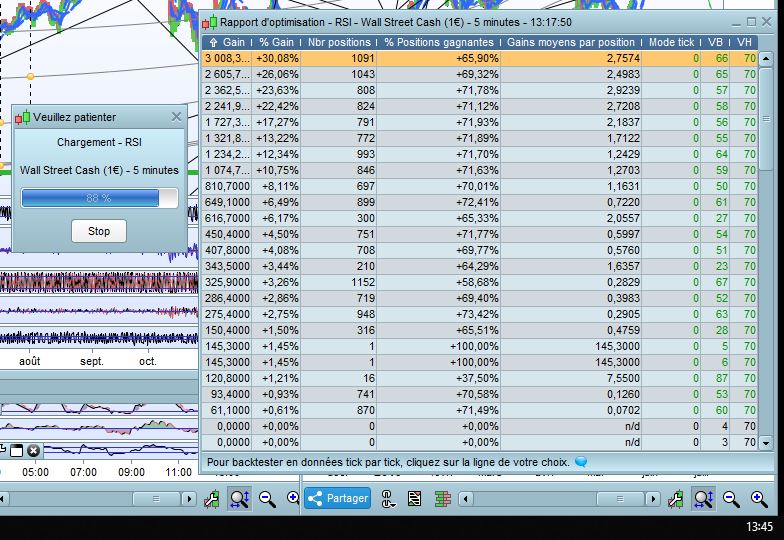
Task: Click the VB value 23 cell
Action: [x=715, y=266]
